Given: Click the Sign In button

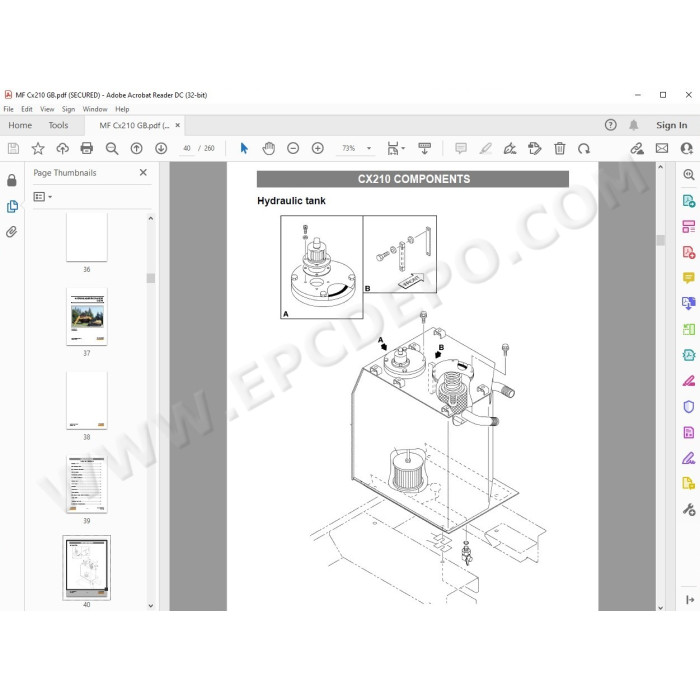Looking at the screenshot, I should click(x=671, y=125).
